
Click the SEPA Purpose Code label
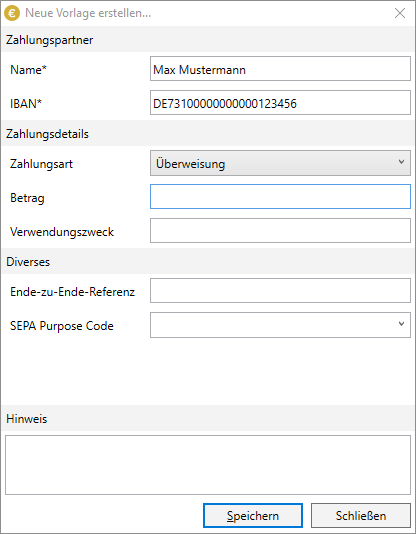coord(62,326)
